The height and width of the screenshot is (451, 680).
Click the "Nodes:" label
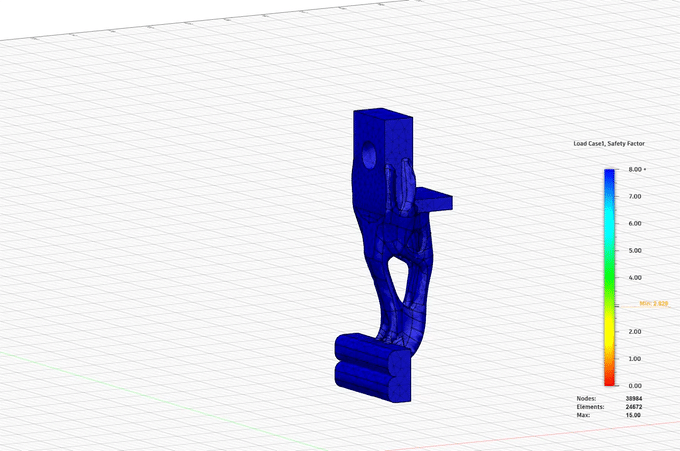pyautogui.click(x=586, y=399)
